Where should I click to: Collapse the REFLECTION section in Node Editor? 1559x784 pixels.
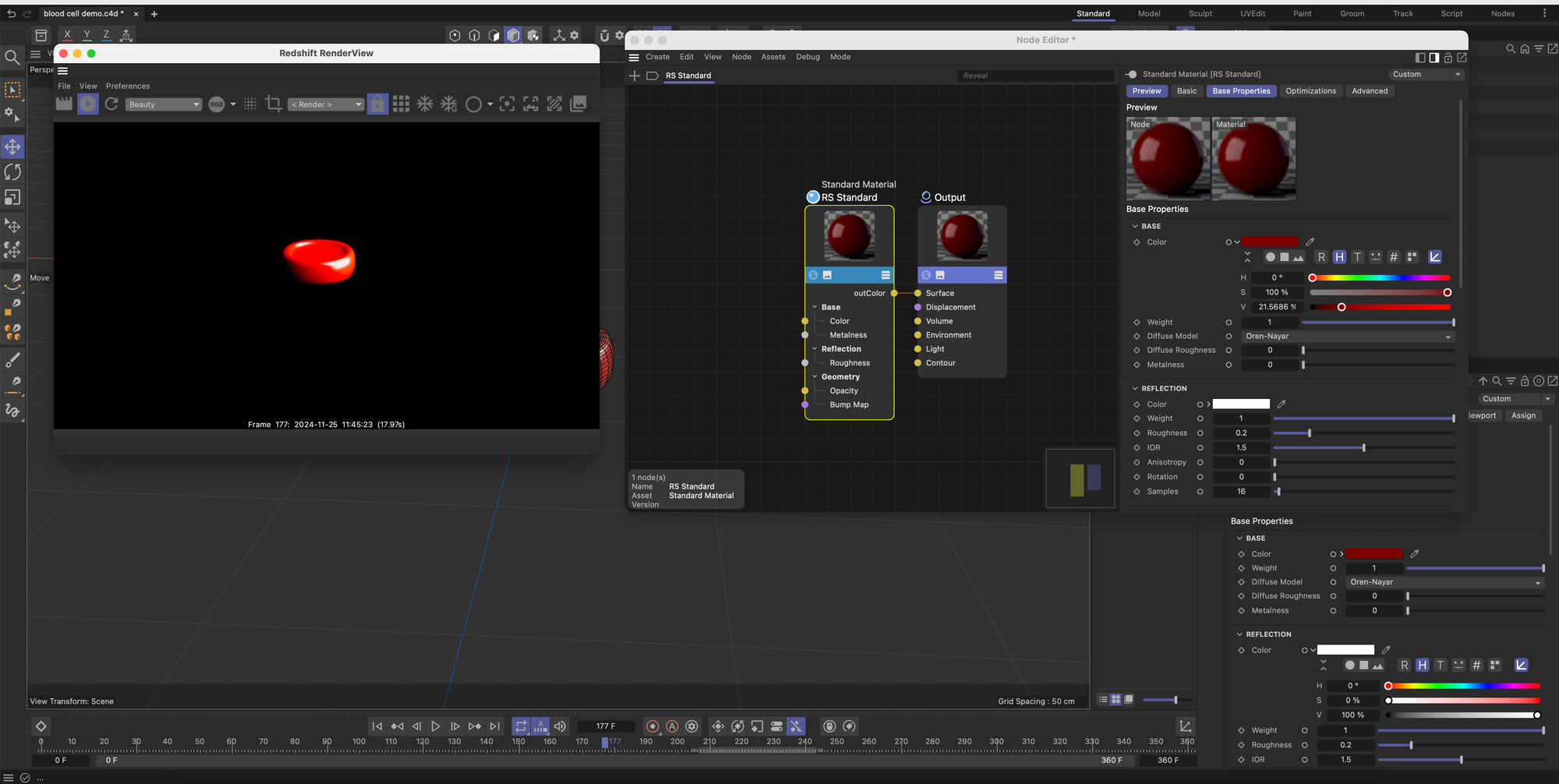point(1135,388)
